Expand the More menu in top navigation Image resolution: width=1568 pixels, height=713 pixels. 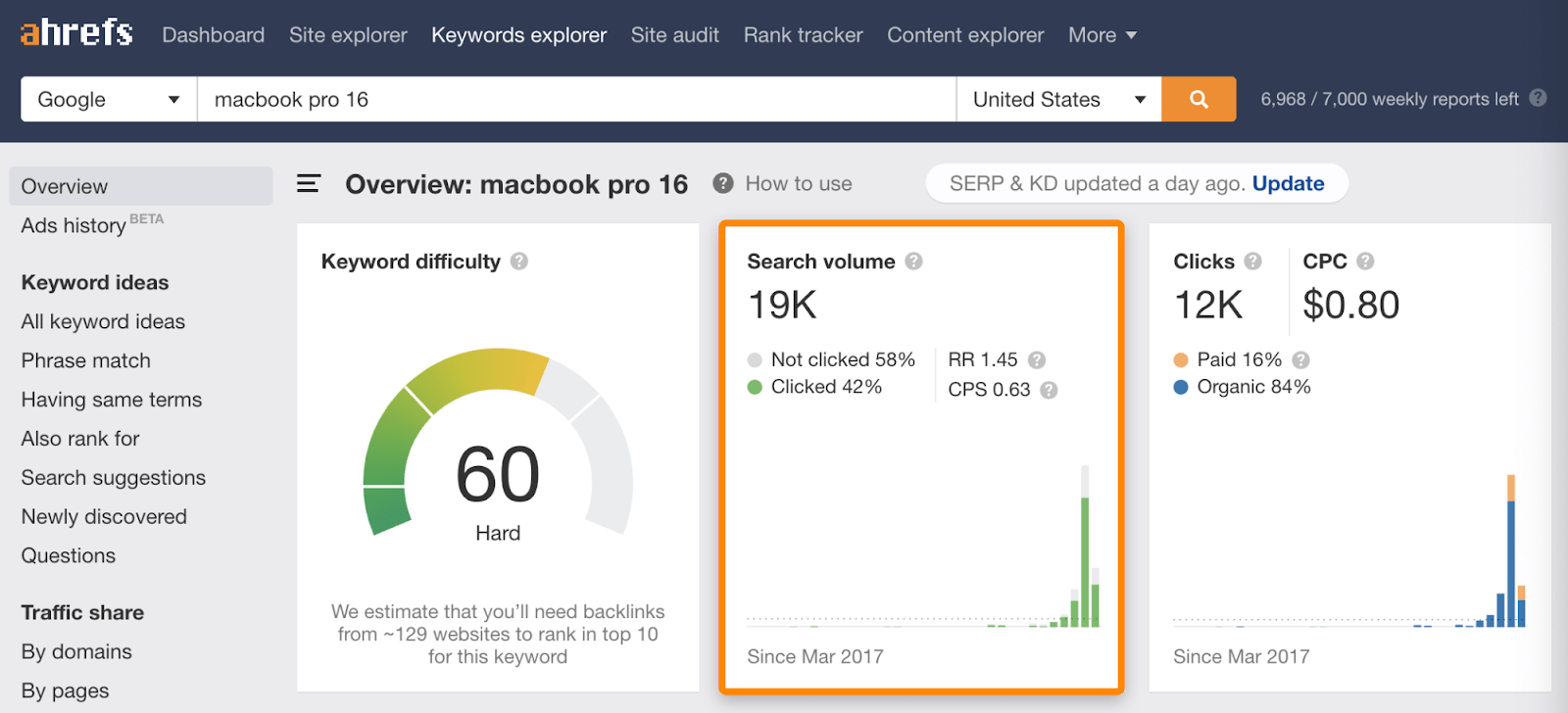tap(1102, 35)
